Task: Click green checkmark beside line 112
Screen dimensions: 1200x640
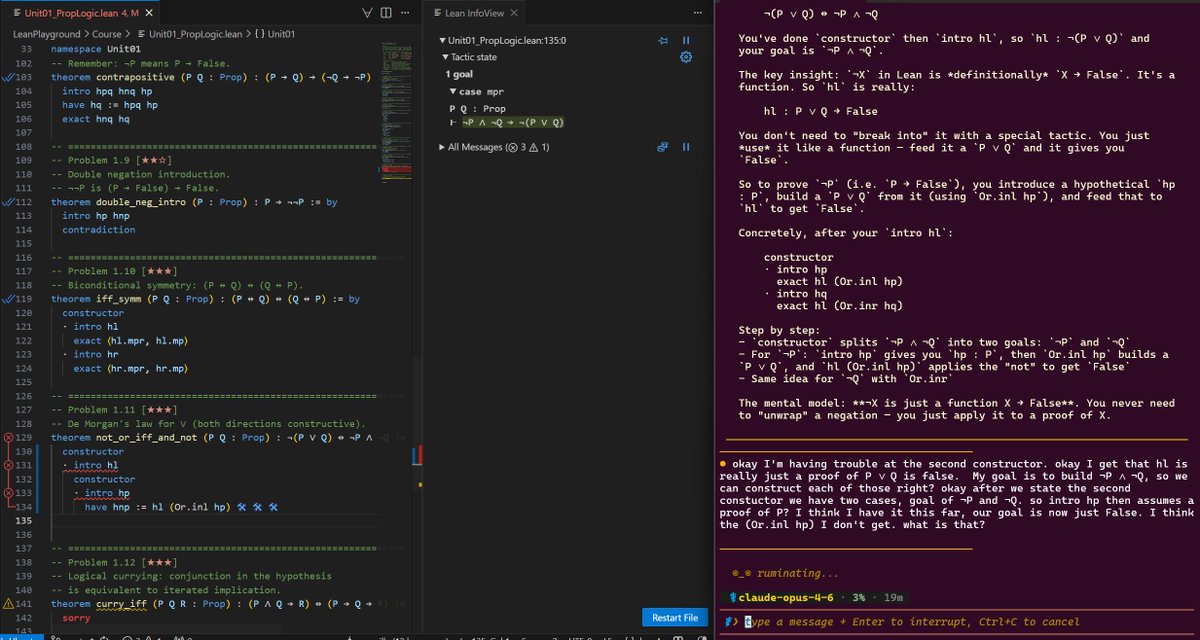Action: [x=8, y=201]
